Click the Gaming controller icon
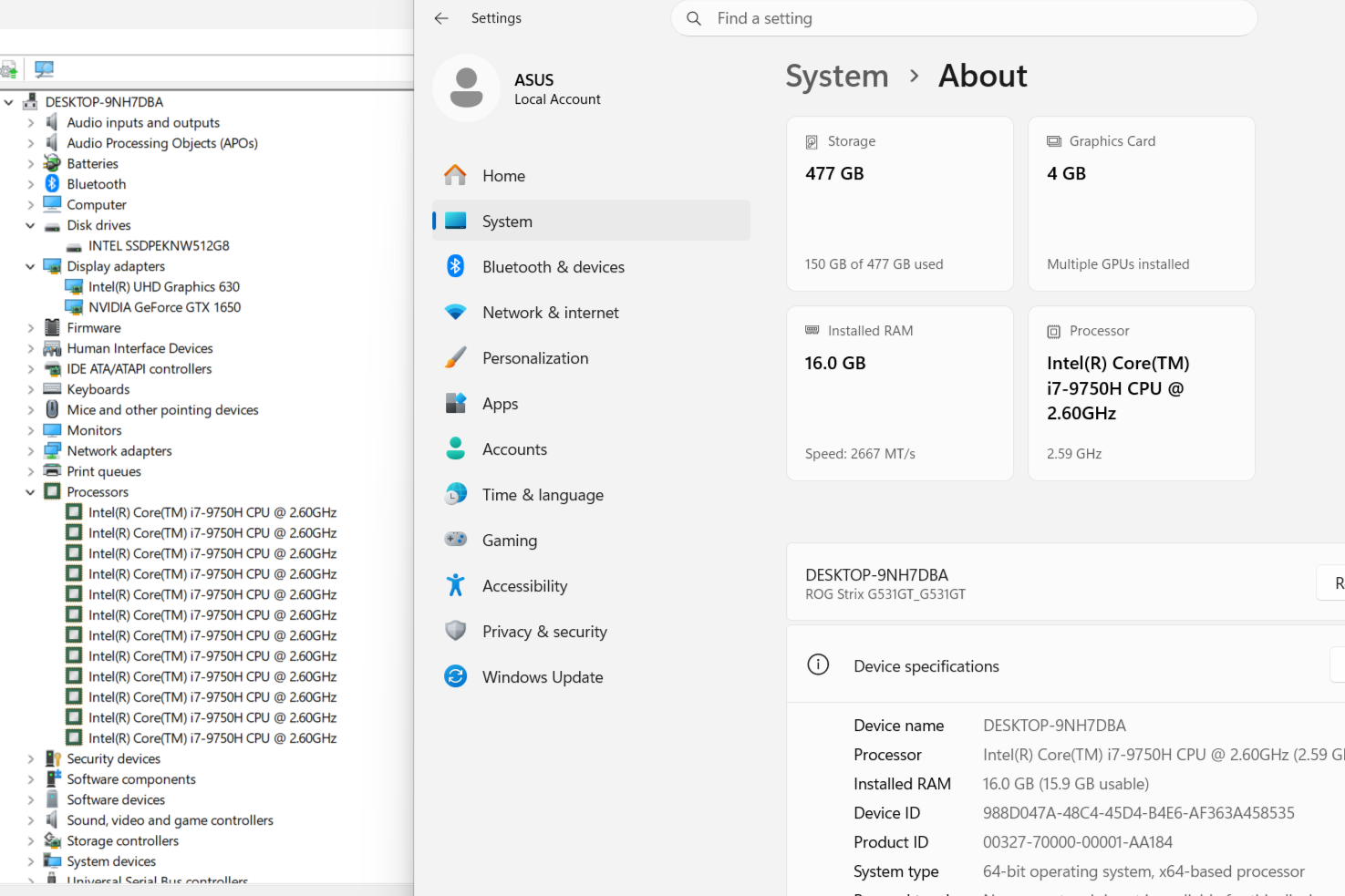Viewport: 1345px width, 896px height. pos(455,540)
